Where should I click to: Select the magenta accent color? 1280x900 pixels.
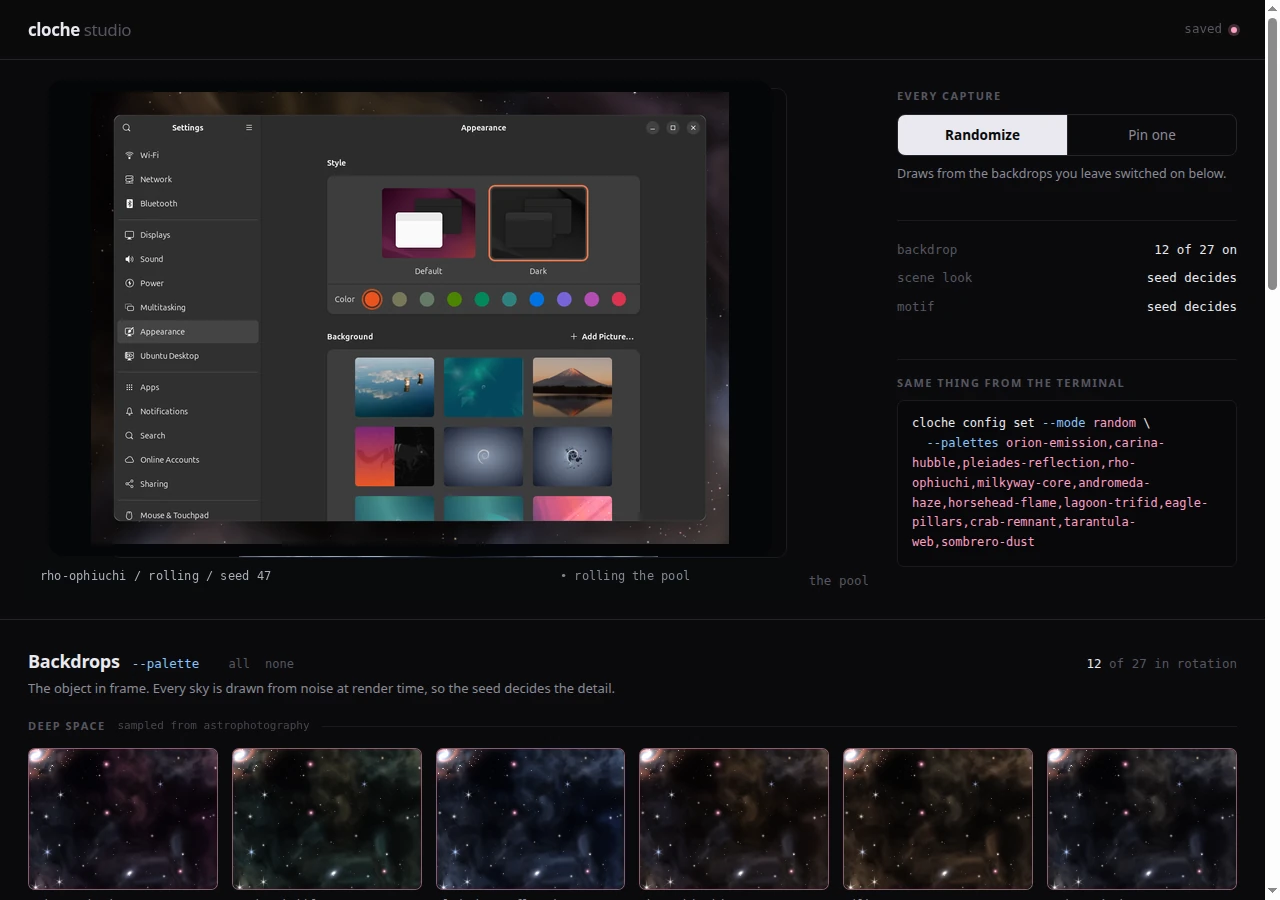tap(592, 299)
